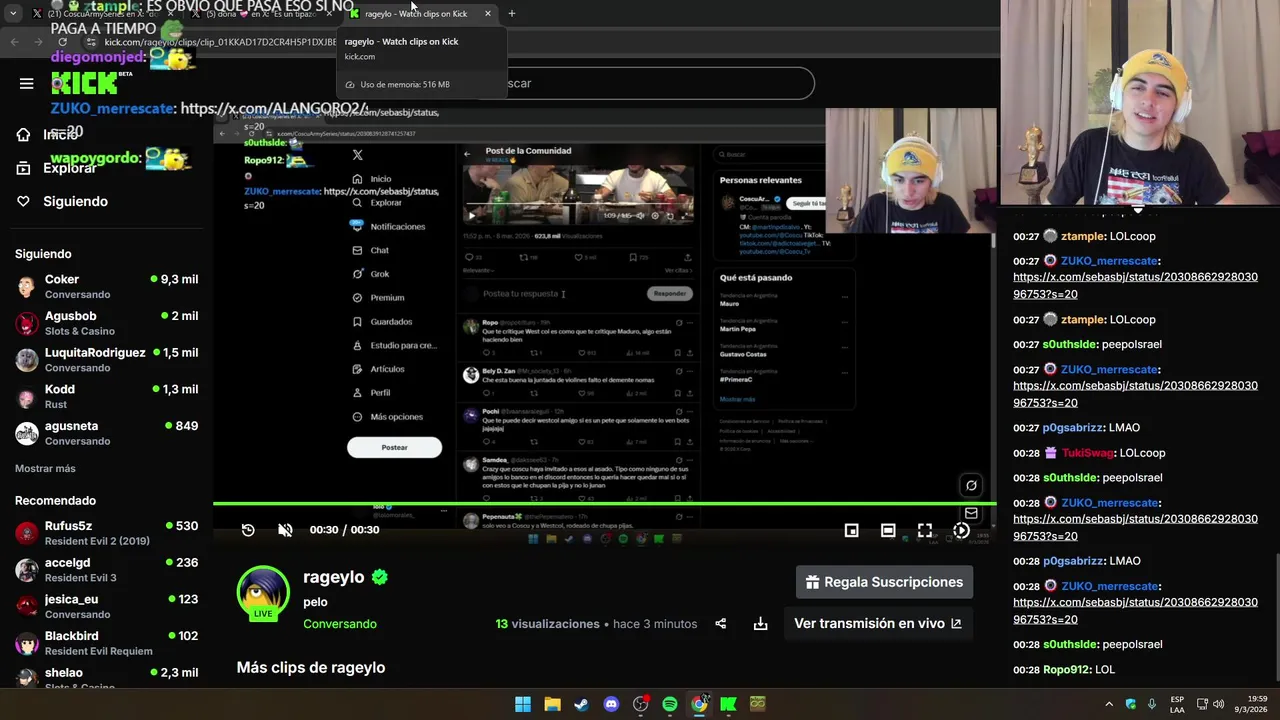Go to Inicio in the sidebar
Viewport: 1280px width, 720px height.
[60, 134]
